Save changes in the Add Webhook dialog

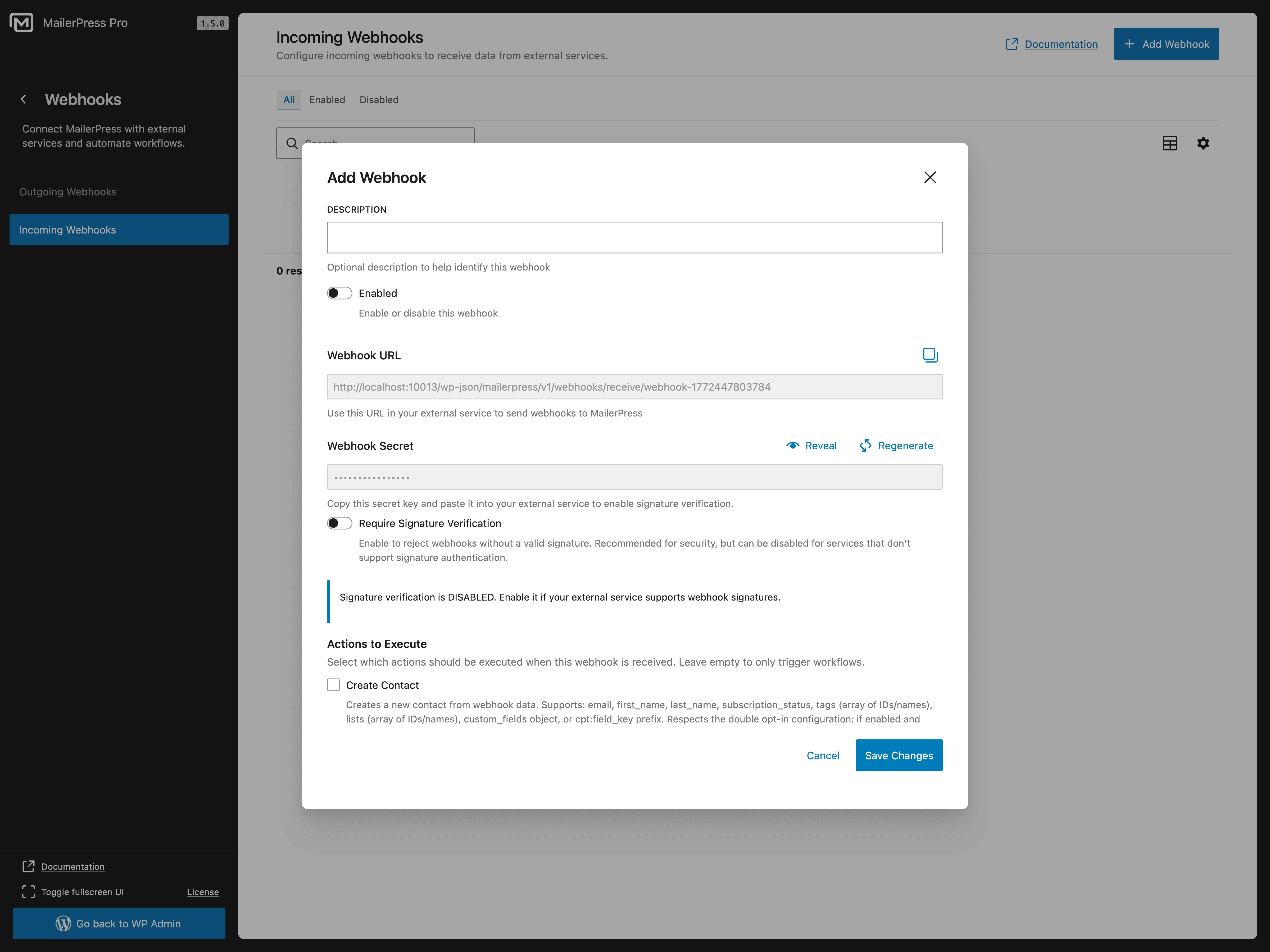(x=899, y=755)
